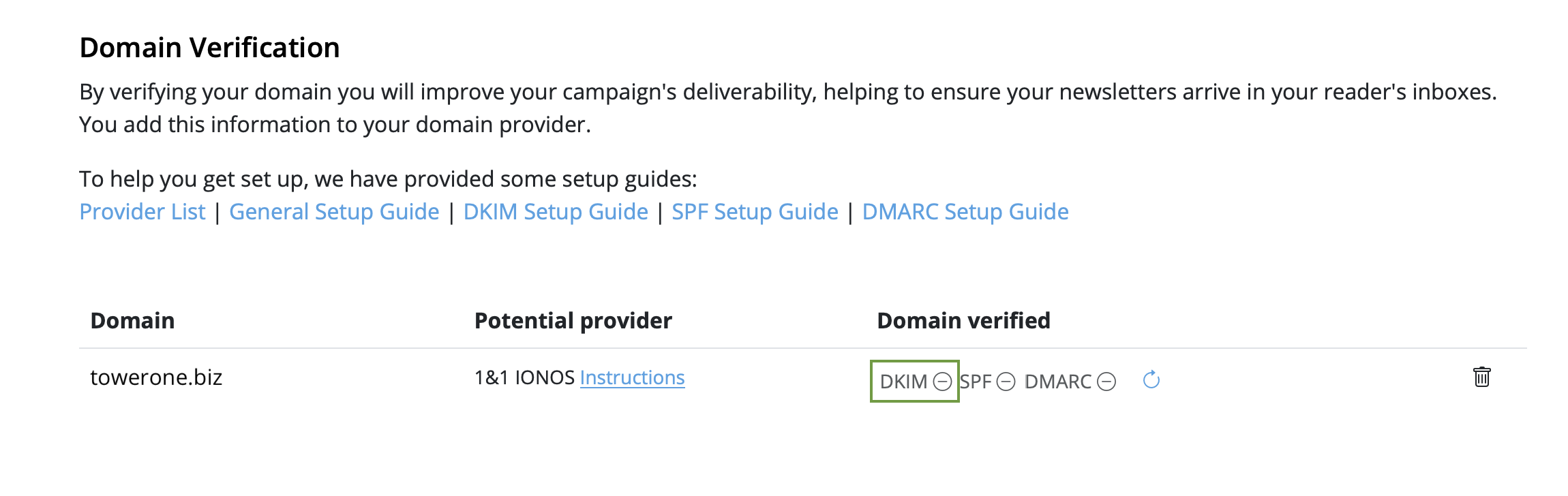Click the DMARC status minus icon
The image size is (1568, 496).
coord(1106,382)
